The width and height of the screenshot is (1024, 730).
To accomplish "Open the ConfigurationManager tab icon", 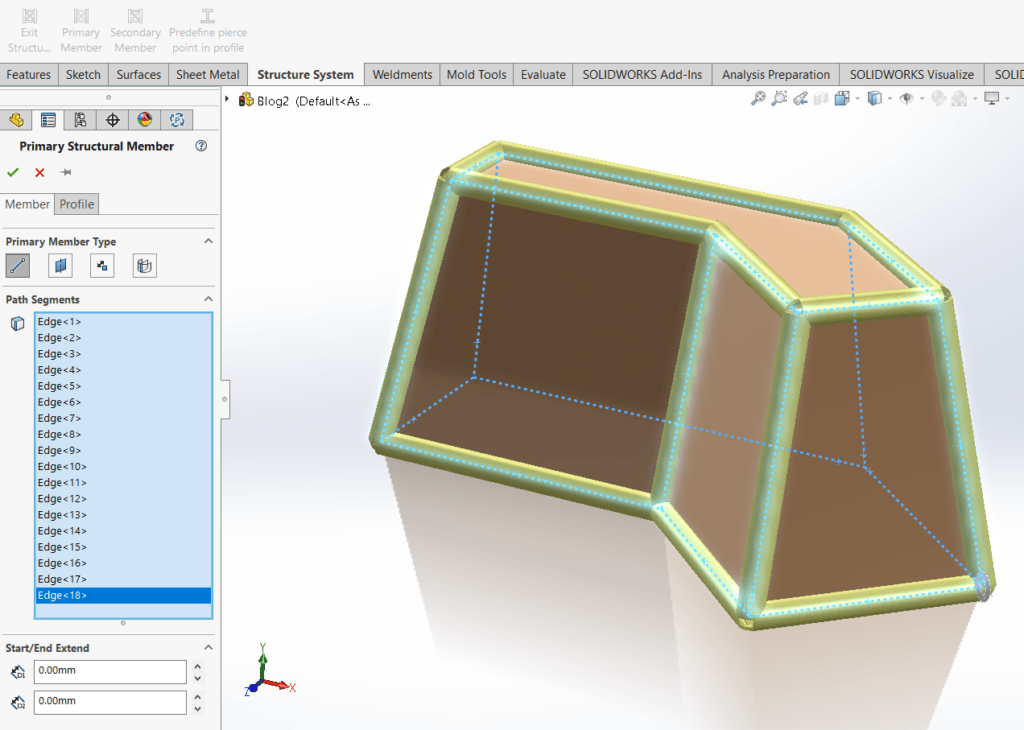I will 79,120.
